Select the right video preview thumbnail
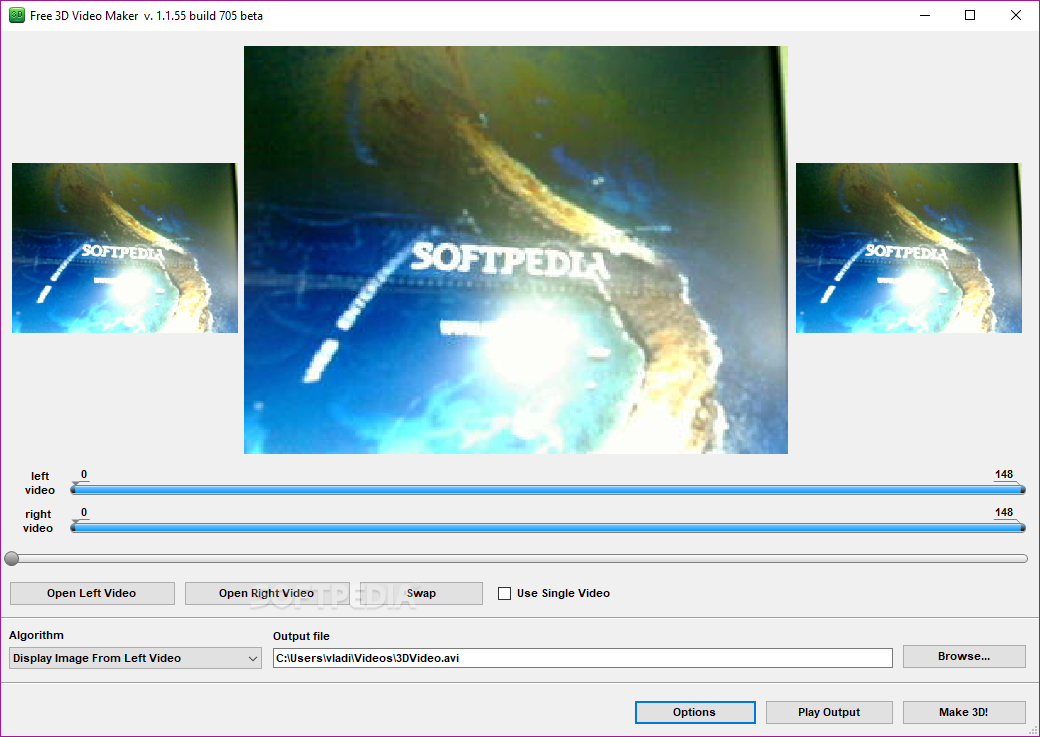Screen dimensions: 1040x737 tap(909, 248)
